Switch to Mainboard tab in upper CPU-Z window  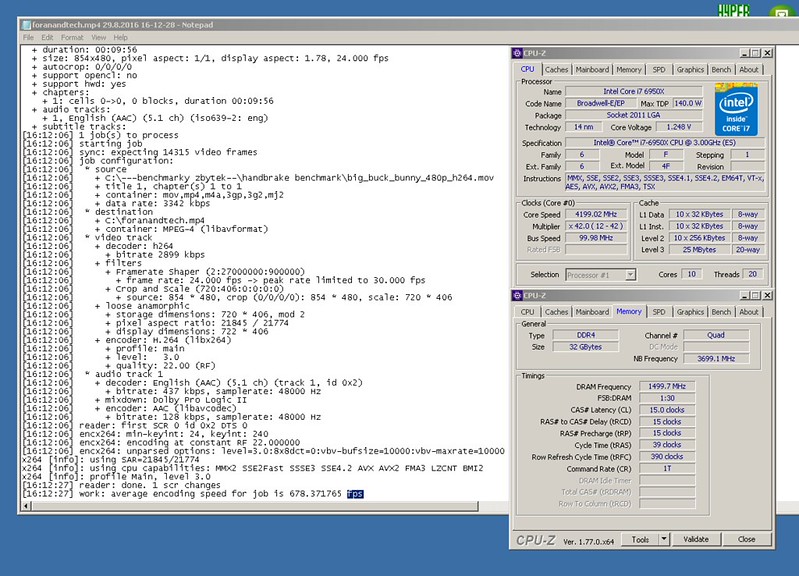591,70
